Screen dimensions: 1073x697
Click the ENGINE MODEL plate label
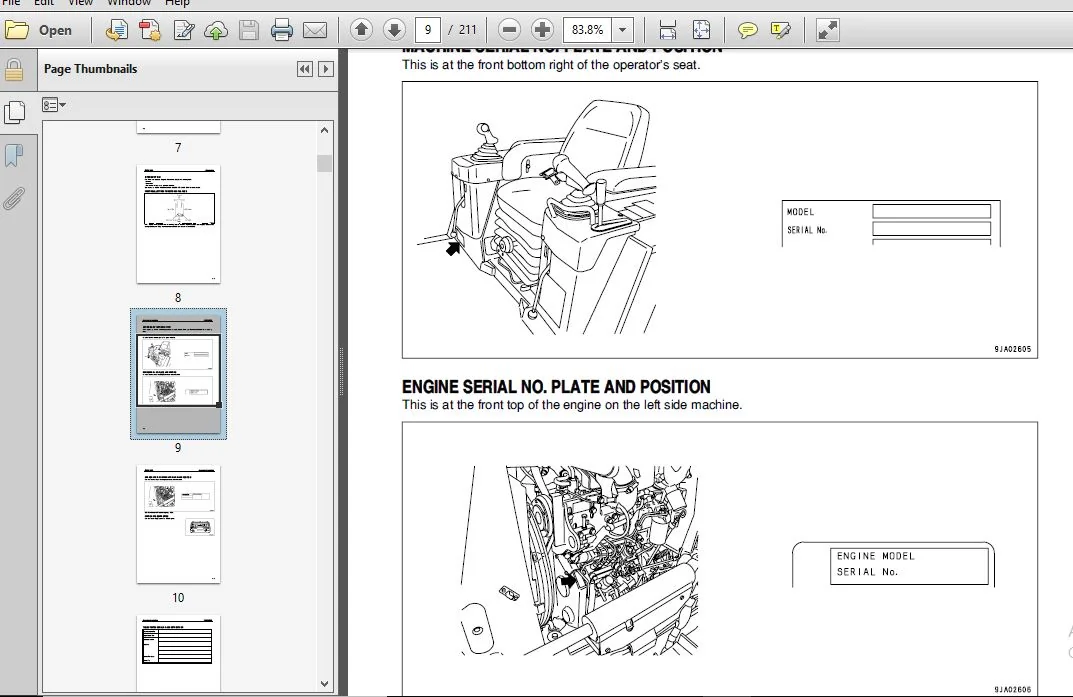875,556
